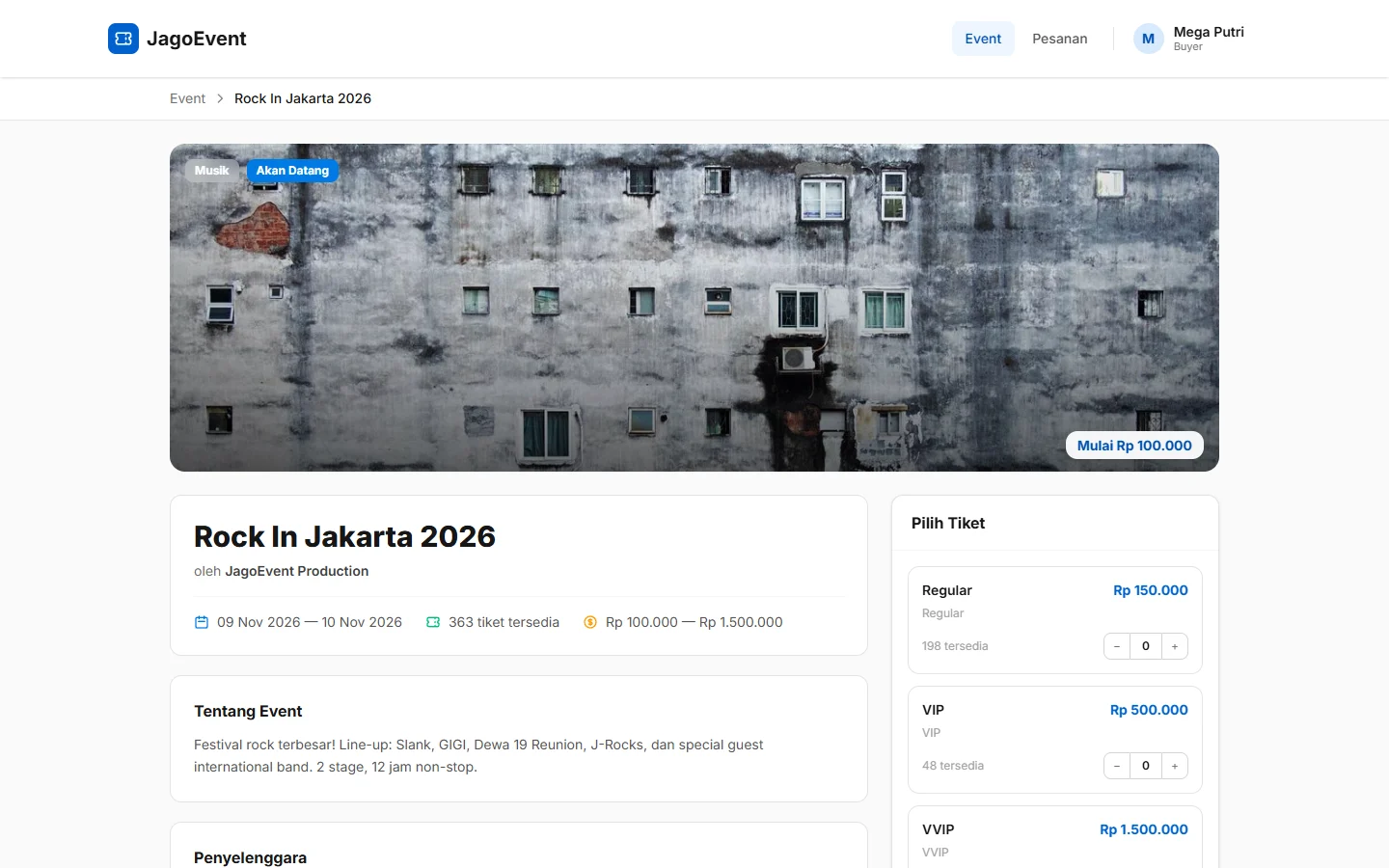Open the event banner image
Screen dimensions: 1389x868
coord(694,308)
